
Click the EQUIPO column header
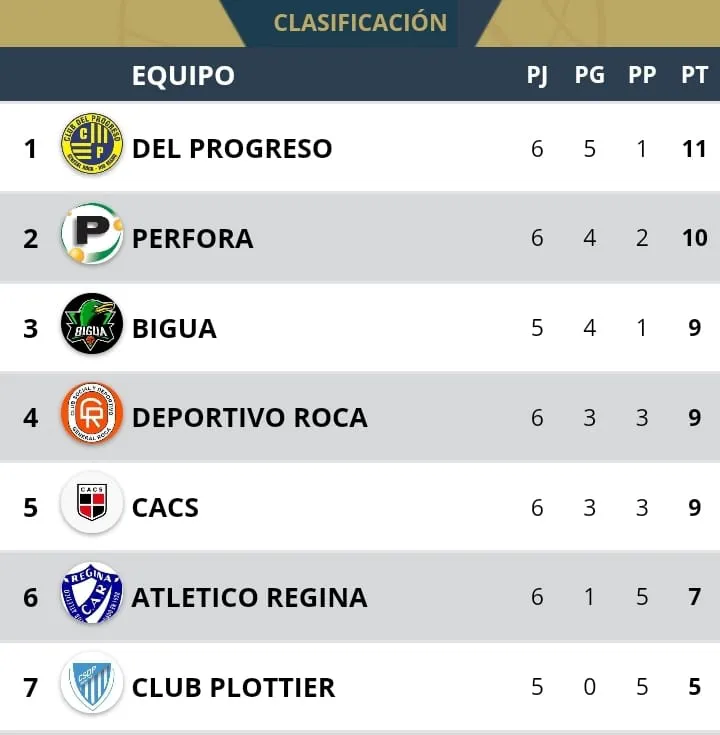183,76
